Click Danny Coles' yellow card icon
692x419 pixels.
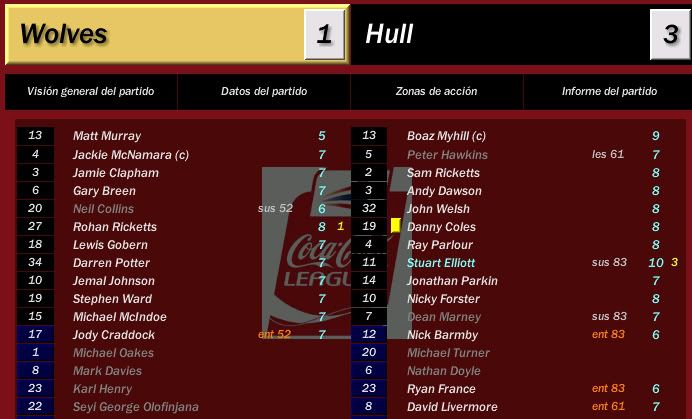coord(396,226)
